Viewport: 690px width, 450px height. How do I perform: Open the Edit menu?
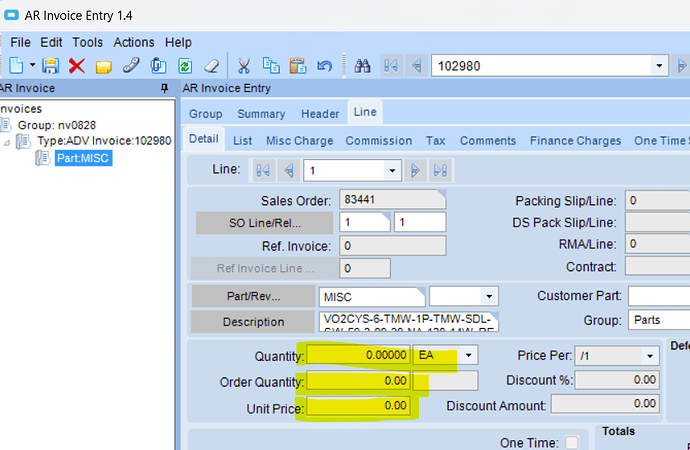point(51,42)
